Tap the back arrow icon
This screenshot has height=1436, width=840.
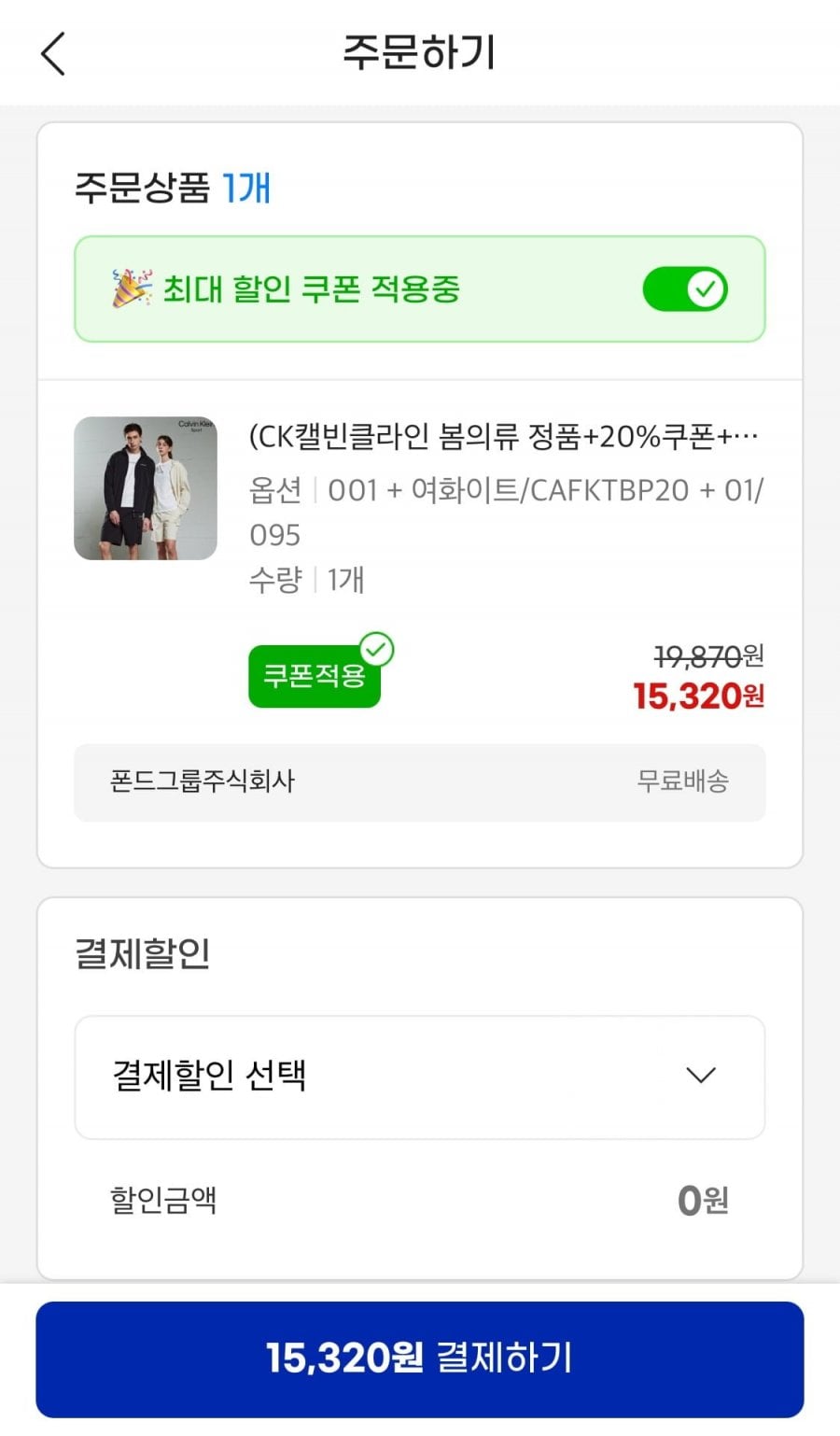click(x=54, y=53)
